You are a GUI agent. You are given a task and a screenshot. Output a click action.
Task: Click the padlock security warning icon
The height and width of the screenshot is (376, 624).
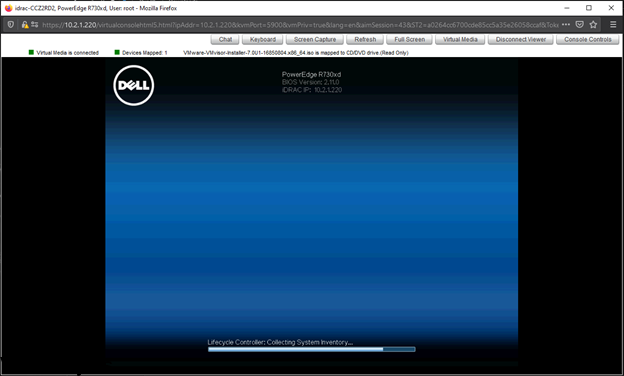pyautogui.click(x=25, y=25)
